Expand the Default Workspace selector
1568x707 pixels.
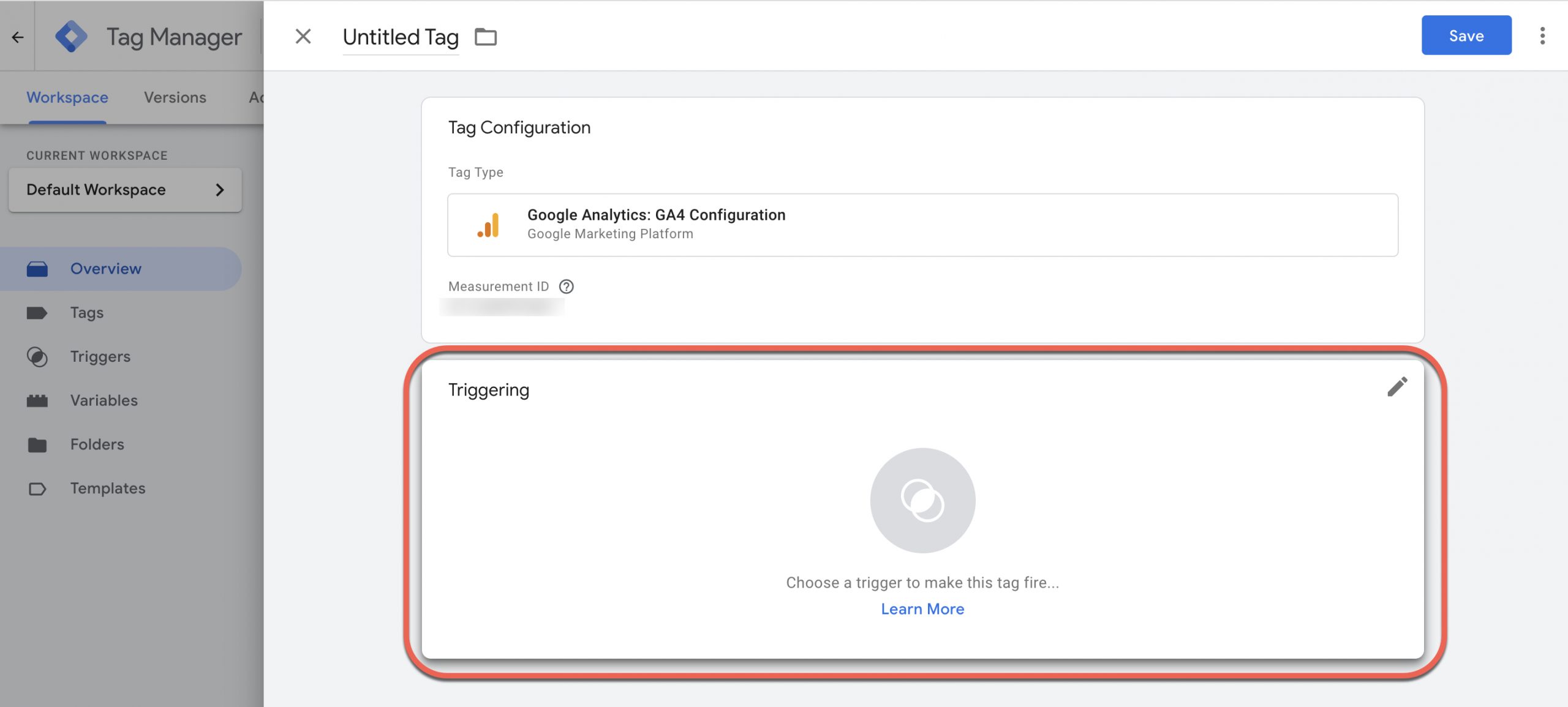(126, 190)
